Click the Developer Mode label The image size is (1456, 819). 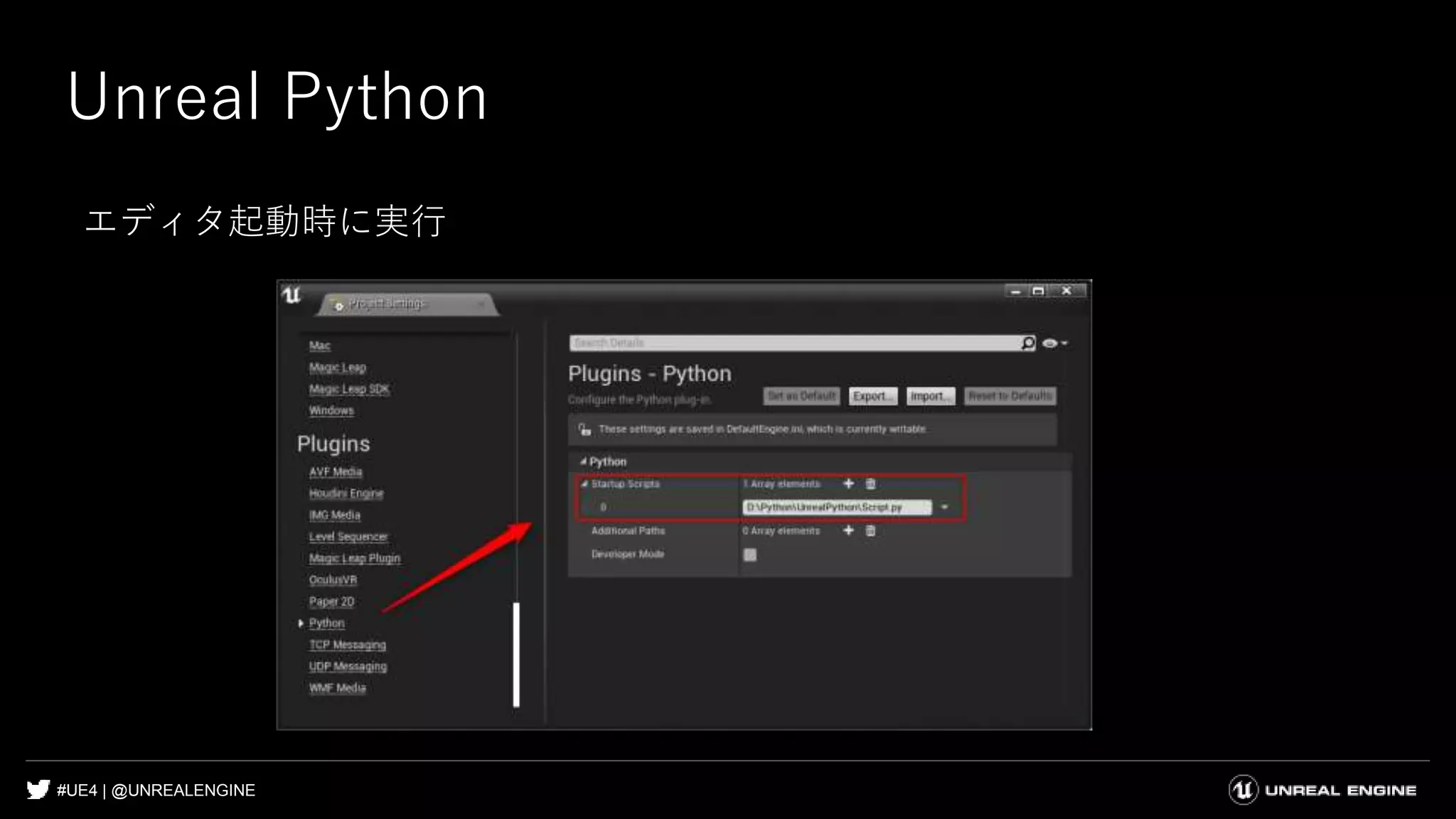coord(628,555)
